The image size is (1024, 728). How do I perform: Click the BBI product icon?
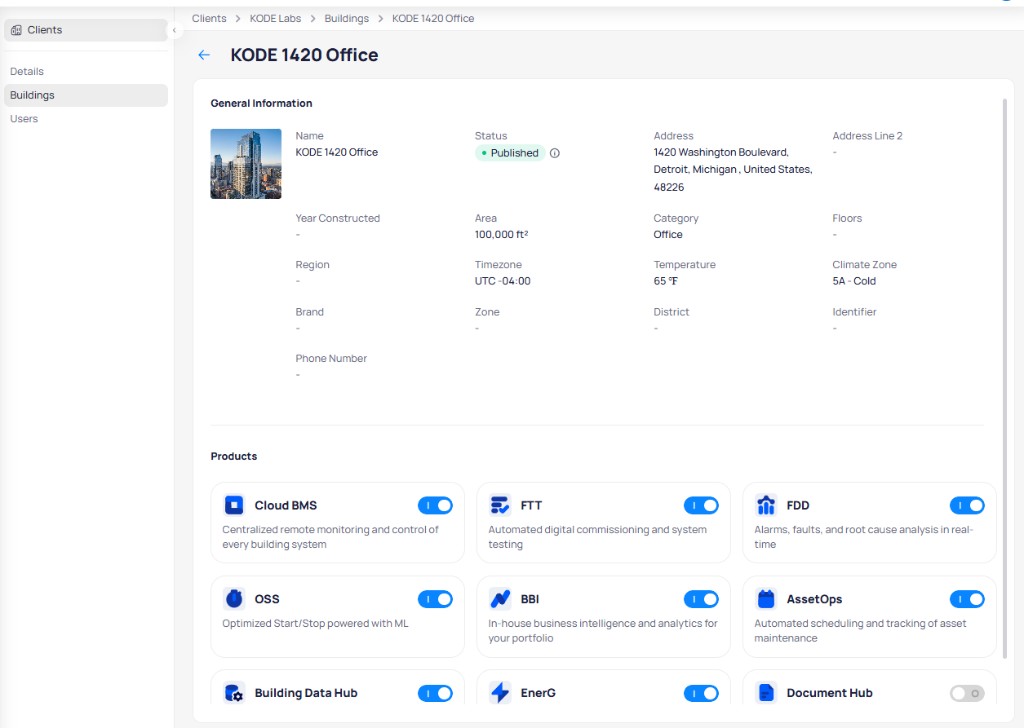(x=500, y=599)
